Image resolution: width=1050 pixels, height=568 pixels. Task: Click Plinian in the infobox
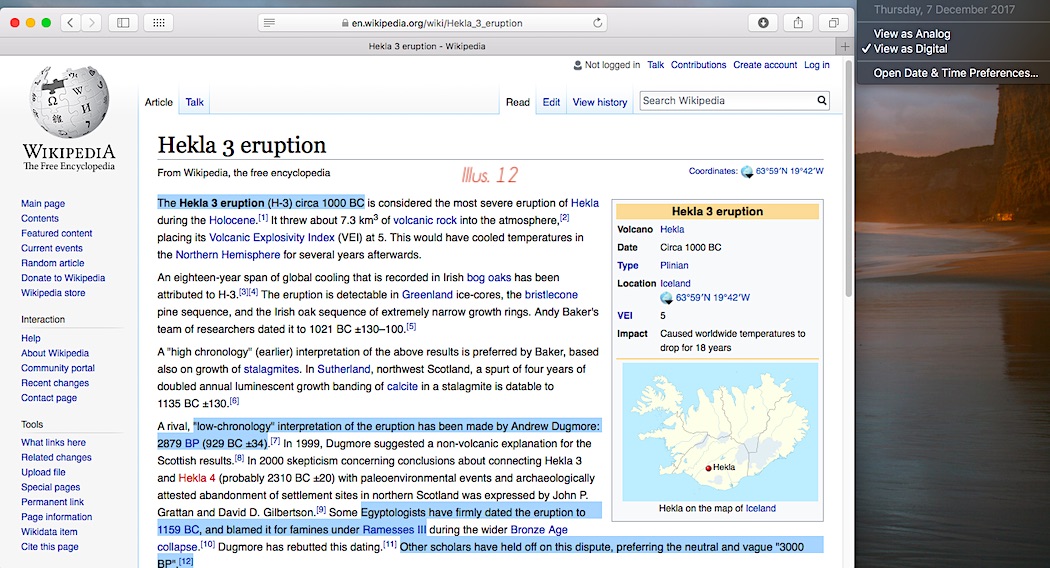click(x=674, y=265)
